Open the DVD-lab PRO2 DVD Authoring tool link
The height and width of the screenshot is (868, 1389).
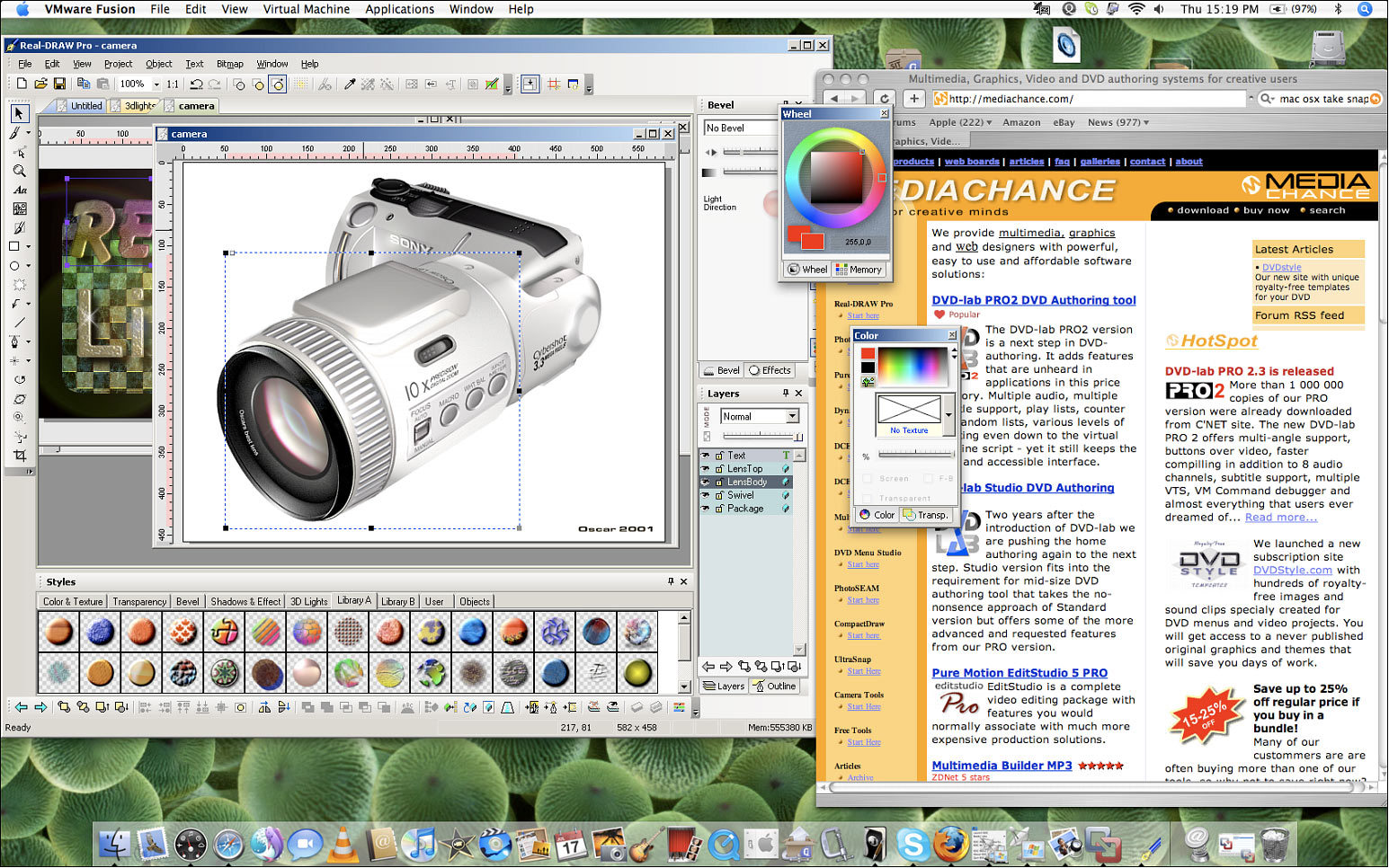tap(1034, 300)
